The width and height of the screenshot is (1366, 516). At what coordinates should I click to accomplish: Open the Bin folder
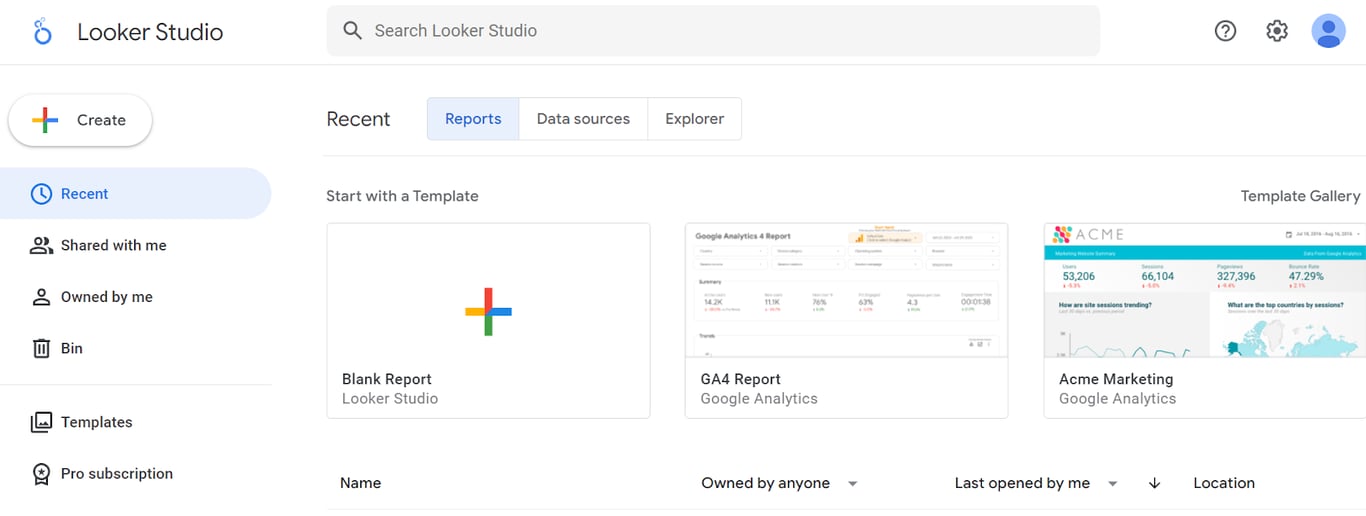point(135,348)
